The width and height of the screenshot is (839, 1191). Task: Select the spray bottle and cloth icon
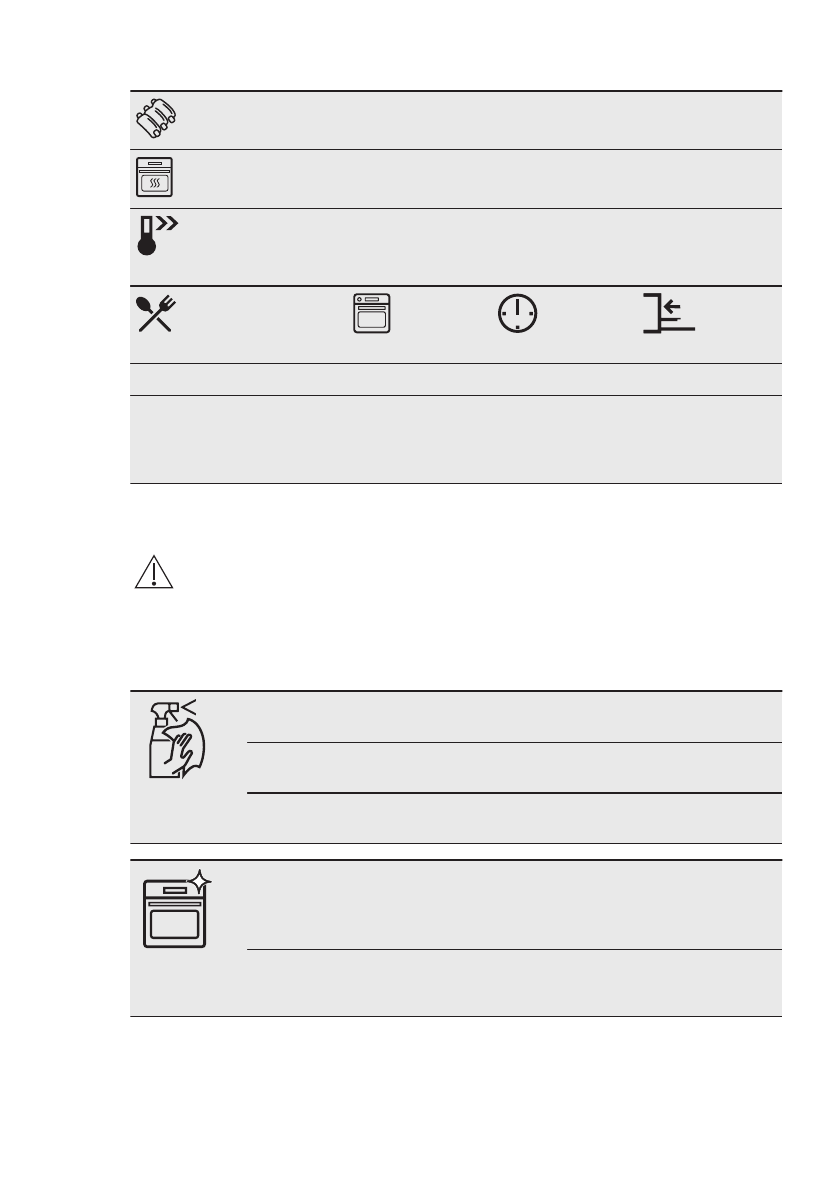pyautogui.click(x=170, y=737)
